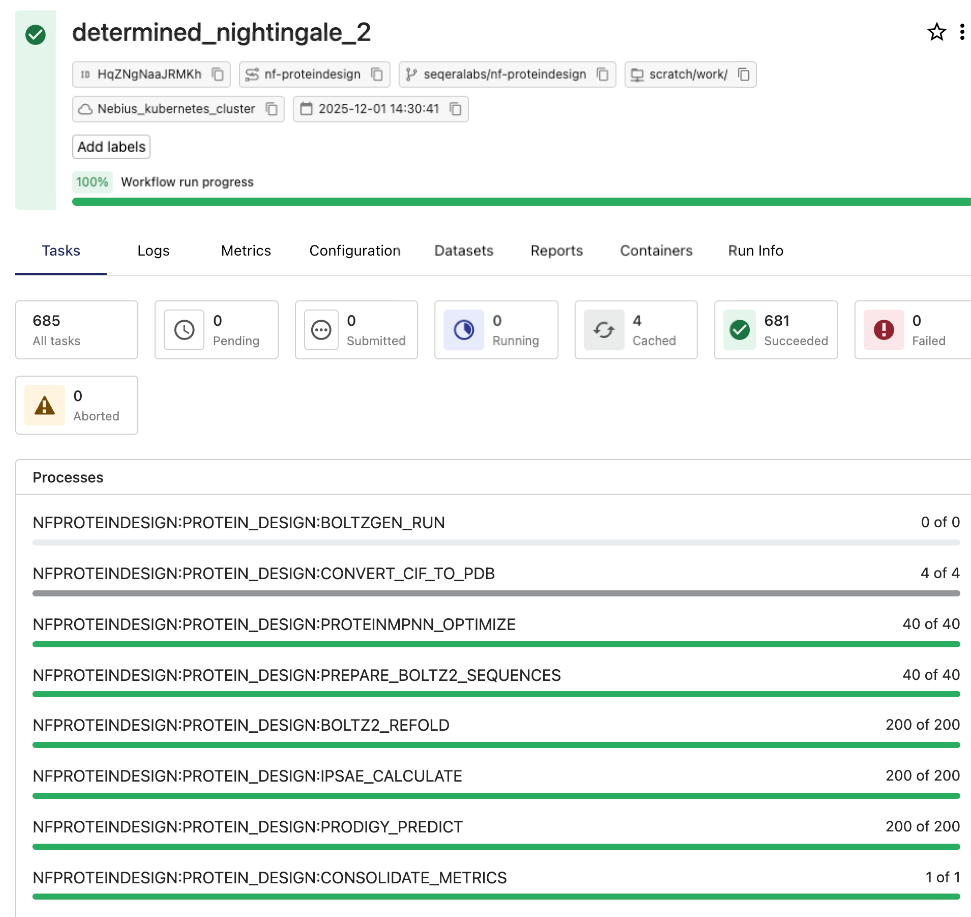Switch to the Logs tab
Screen dimensions: 971x917
pyautogui.click(x=153, y=251)
